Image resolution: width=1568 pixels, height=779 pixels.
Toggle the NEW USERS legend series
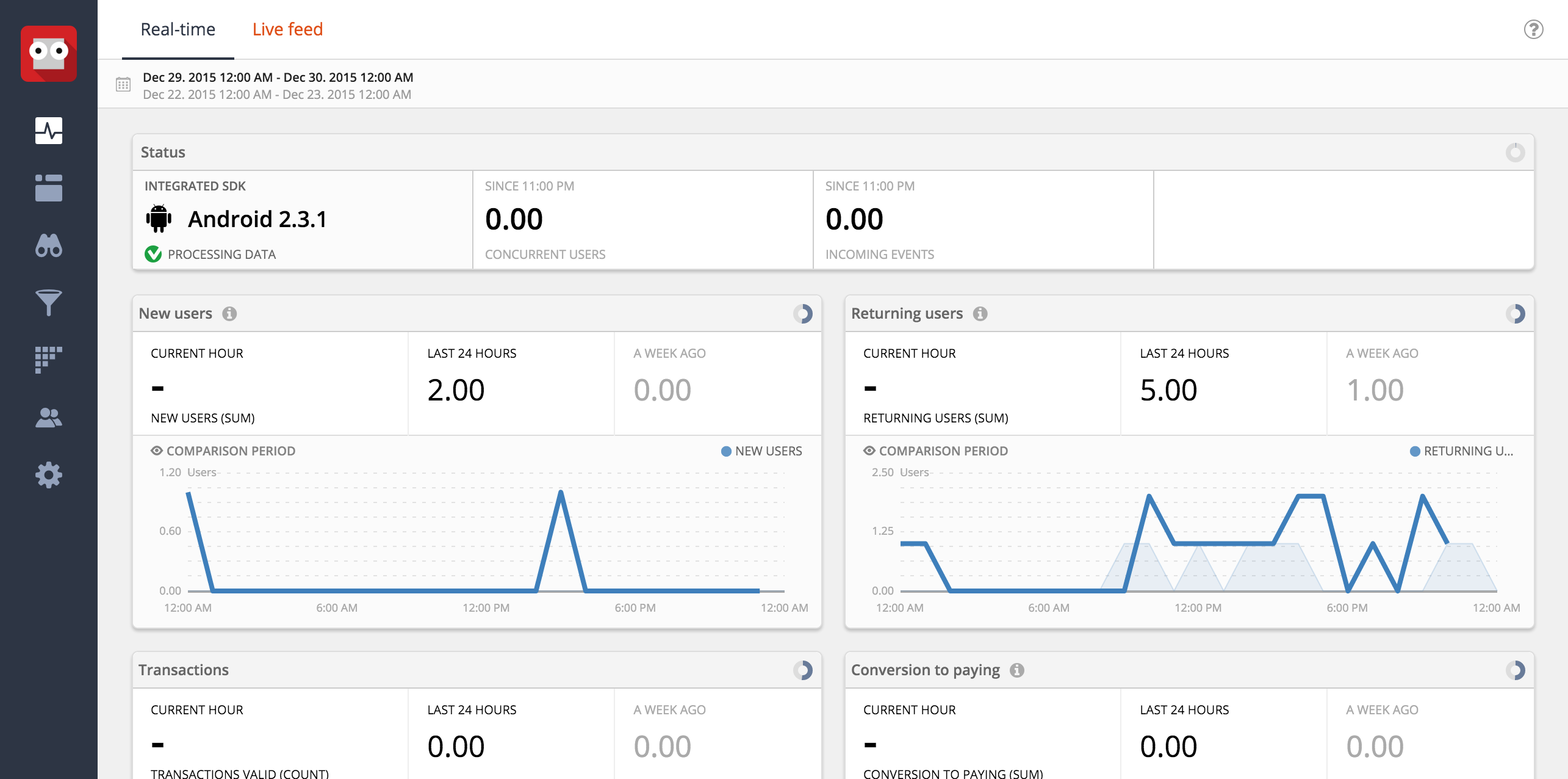761,451
